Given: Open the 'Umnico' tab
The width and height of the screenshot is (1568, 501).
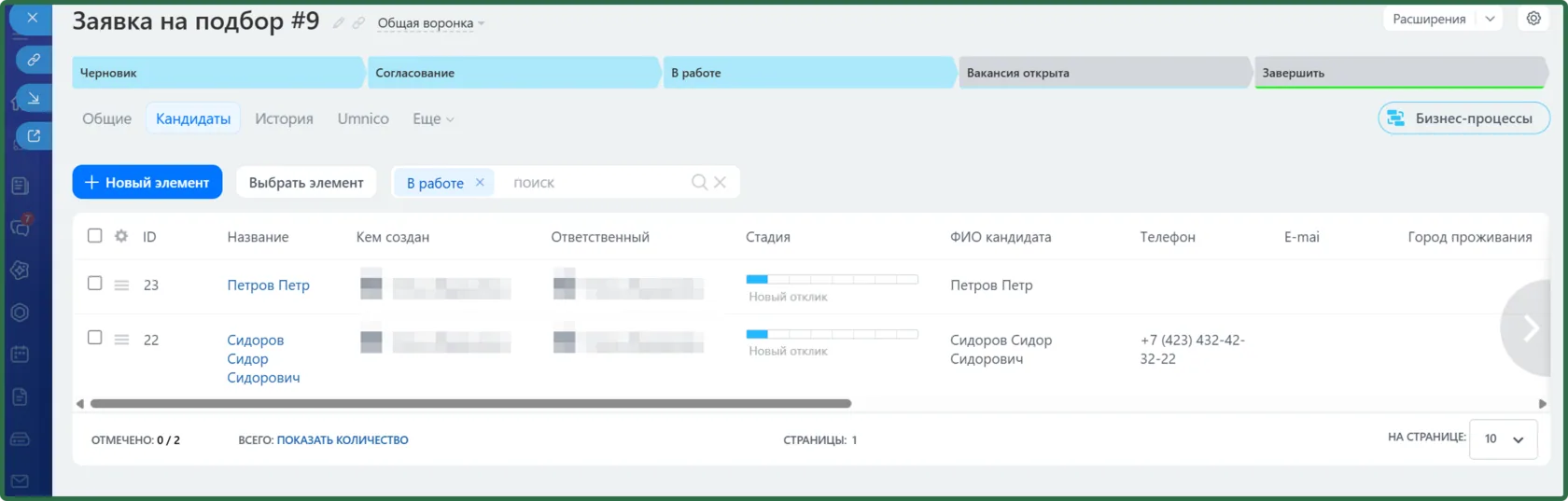Looking at the screenshot, I should (x=363, y=119).
